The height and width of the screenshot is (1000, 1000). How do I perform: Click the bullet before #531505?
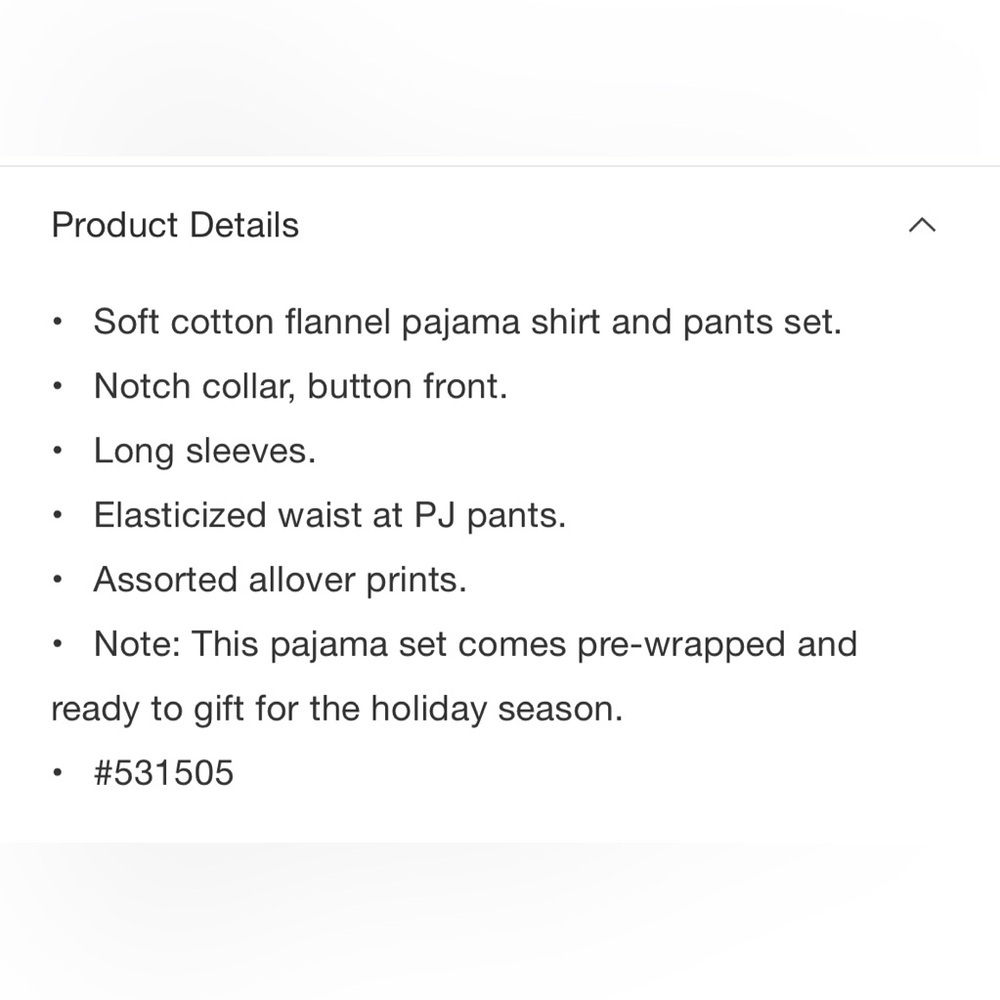point(59,774)
